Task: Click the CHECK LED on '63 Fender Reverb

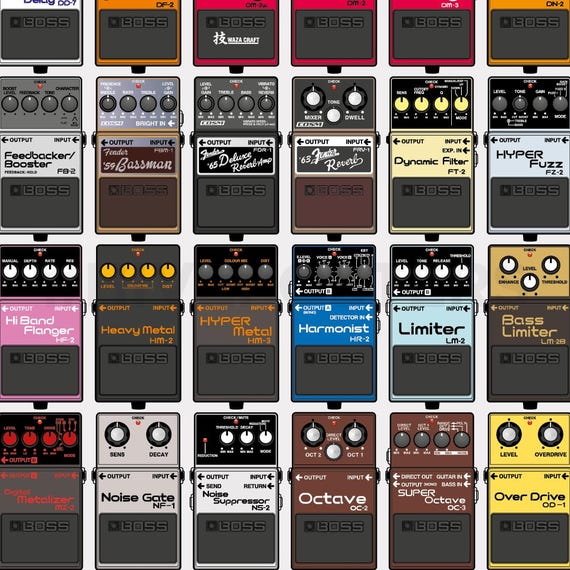Action: 334,87
